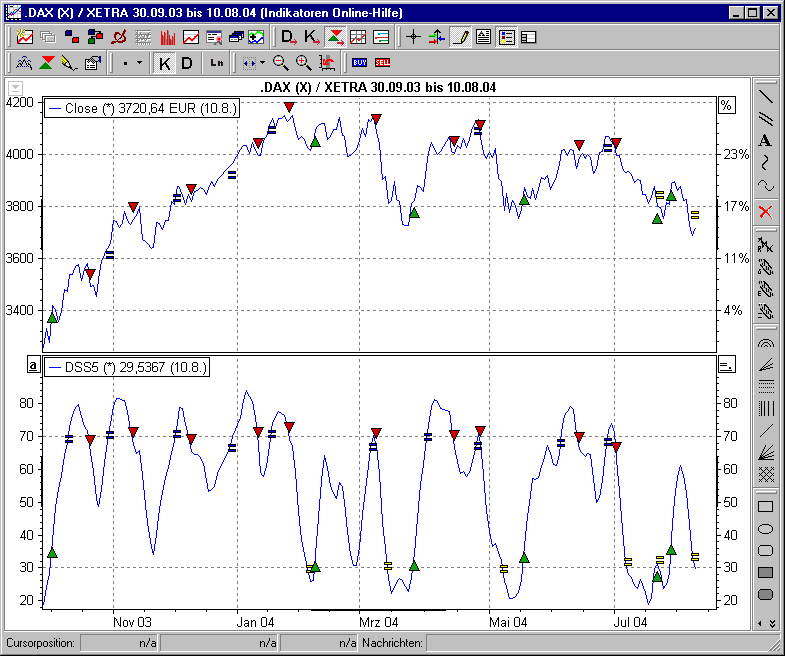
Task: Select the ellipse shape tool
Action: tap(765, 528)
